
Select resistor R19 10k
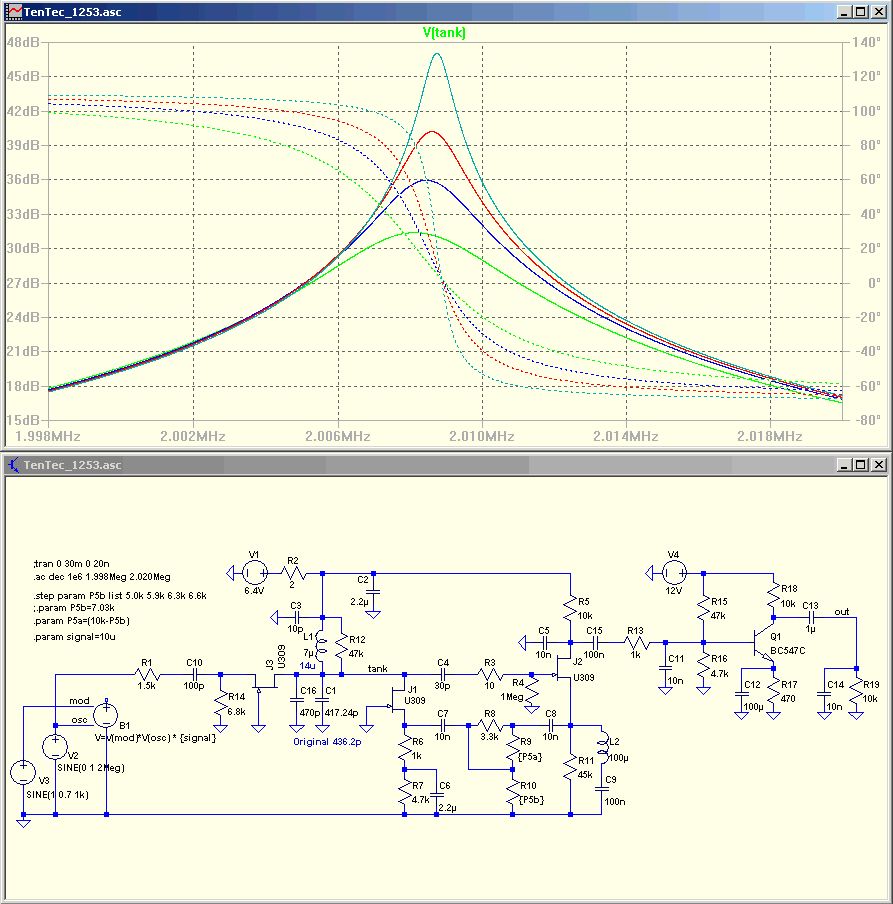tap(856, 693)
